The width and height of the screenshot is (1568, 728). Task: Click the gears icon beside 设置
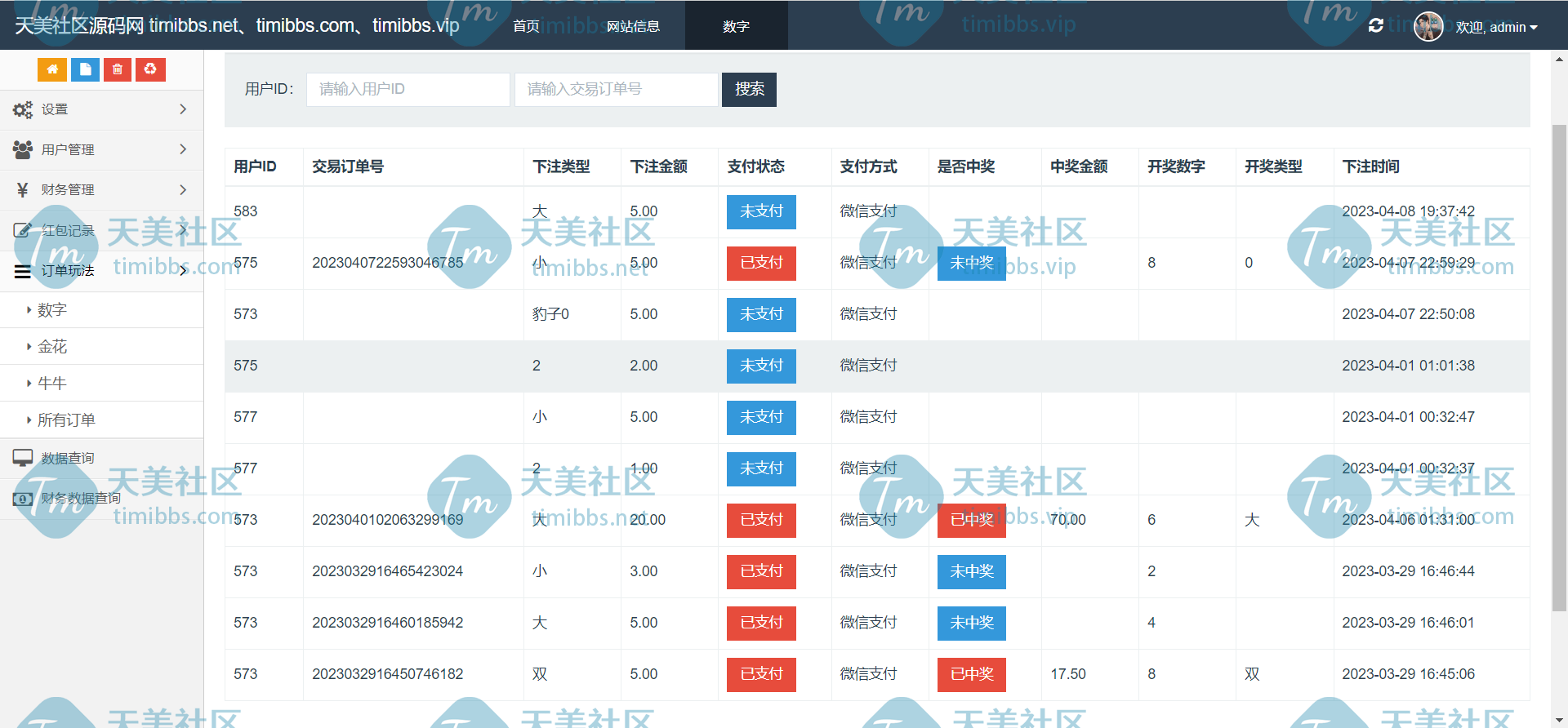(23, 109)
